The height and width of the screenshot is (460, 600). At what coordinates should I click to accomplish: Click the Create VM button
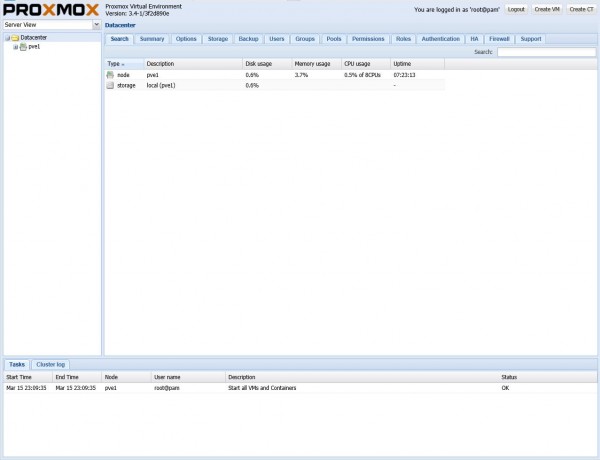[547, 9]
